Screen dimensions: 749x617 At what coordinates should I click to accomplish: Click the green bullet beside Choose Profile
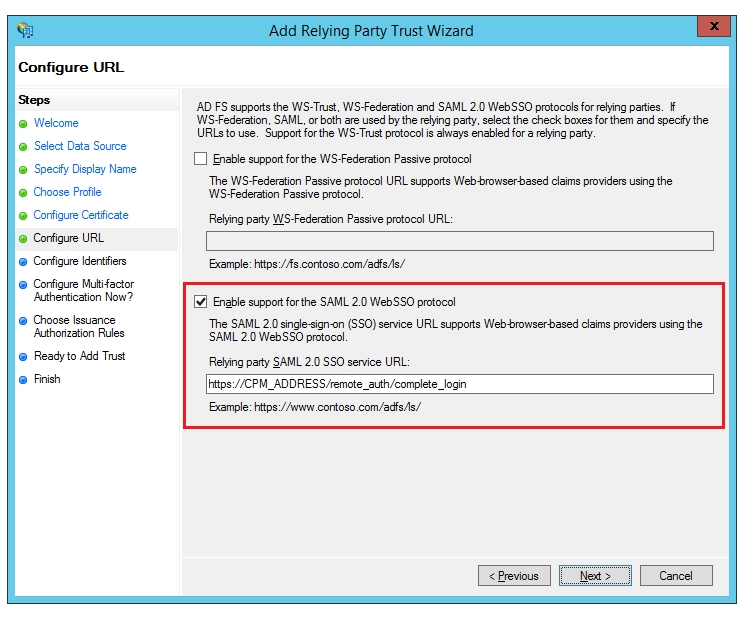[23, 193]
